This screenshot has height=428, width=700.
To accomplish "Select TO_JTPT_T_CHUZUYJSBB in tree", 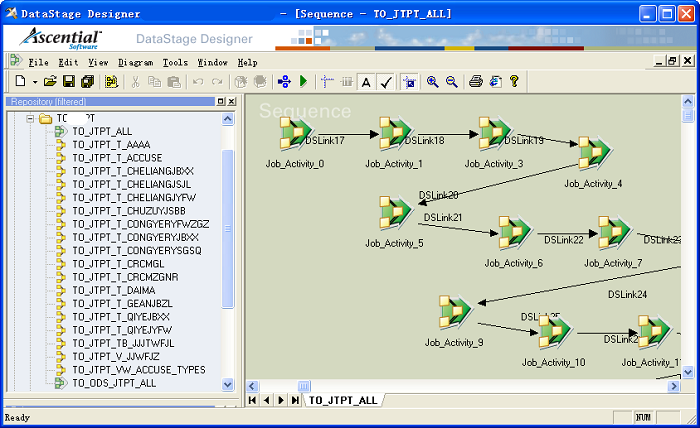I will coord(129,211).
